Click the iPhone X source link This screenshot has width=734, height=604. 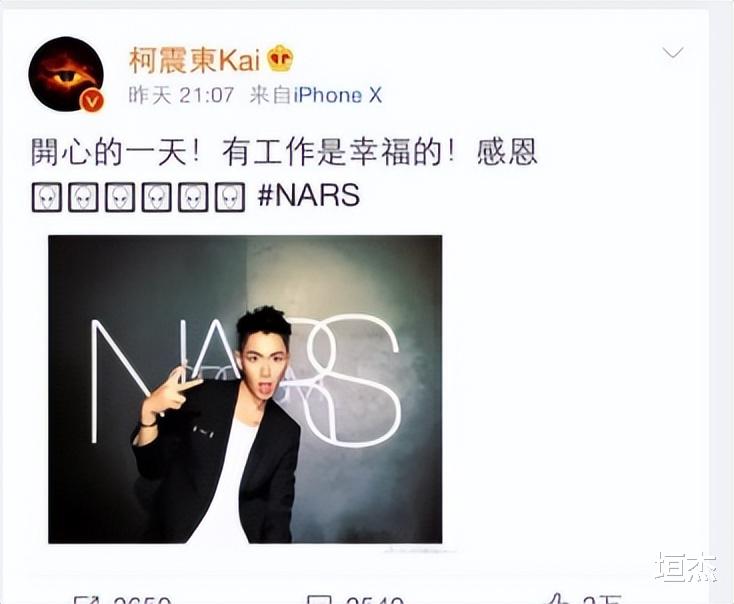pos(338,96)
